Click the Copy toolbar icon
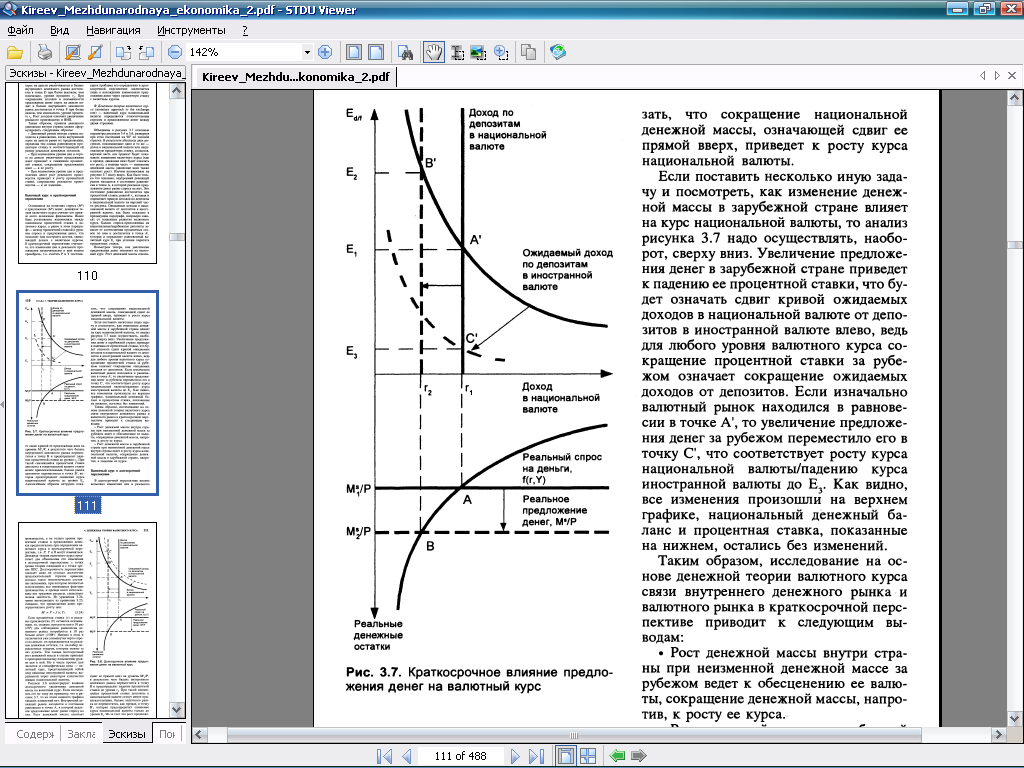The image size is (1024, 768). tap(528, 52)
